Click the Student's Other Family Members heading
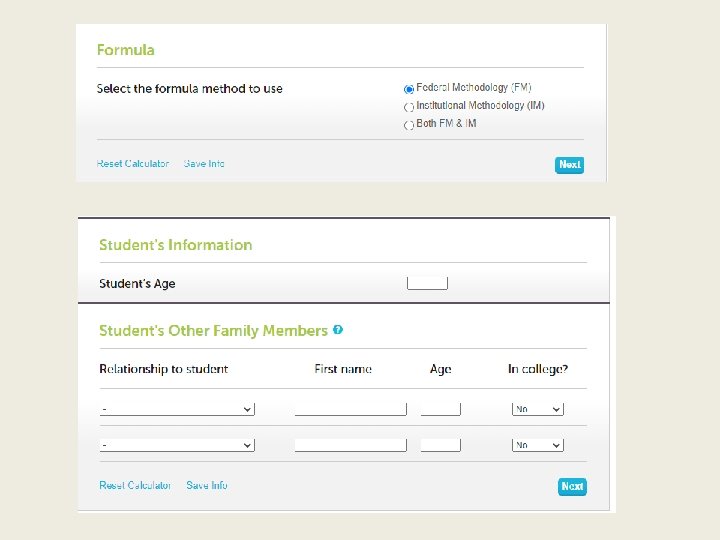Screen dimensions: 720x540 (213, 331)
